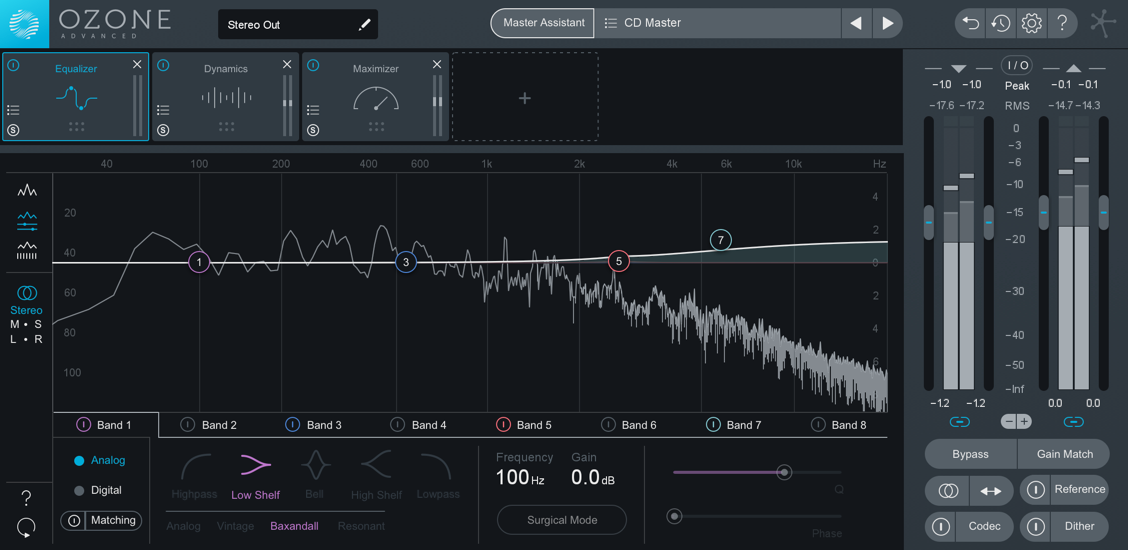Click the iZotope network logo icon
Image resolution: width=1128 pixels, height=550 pixels.
(x=1102, y=23)
